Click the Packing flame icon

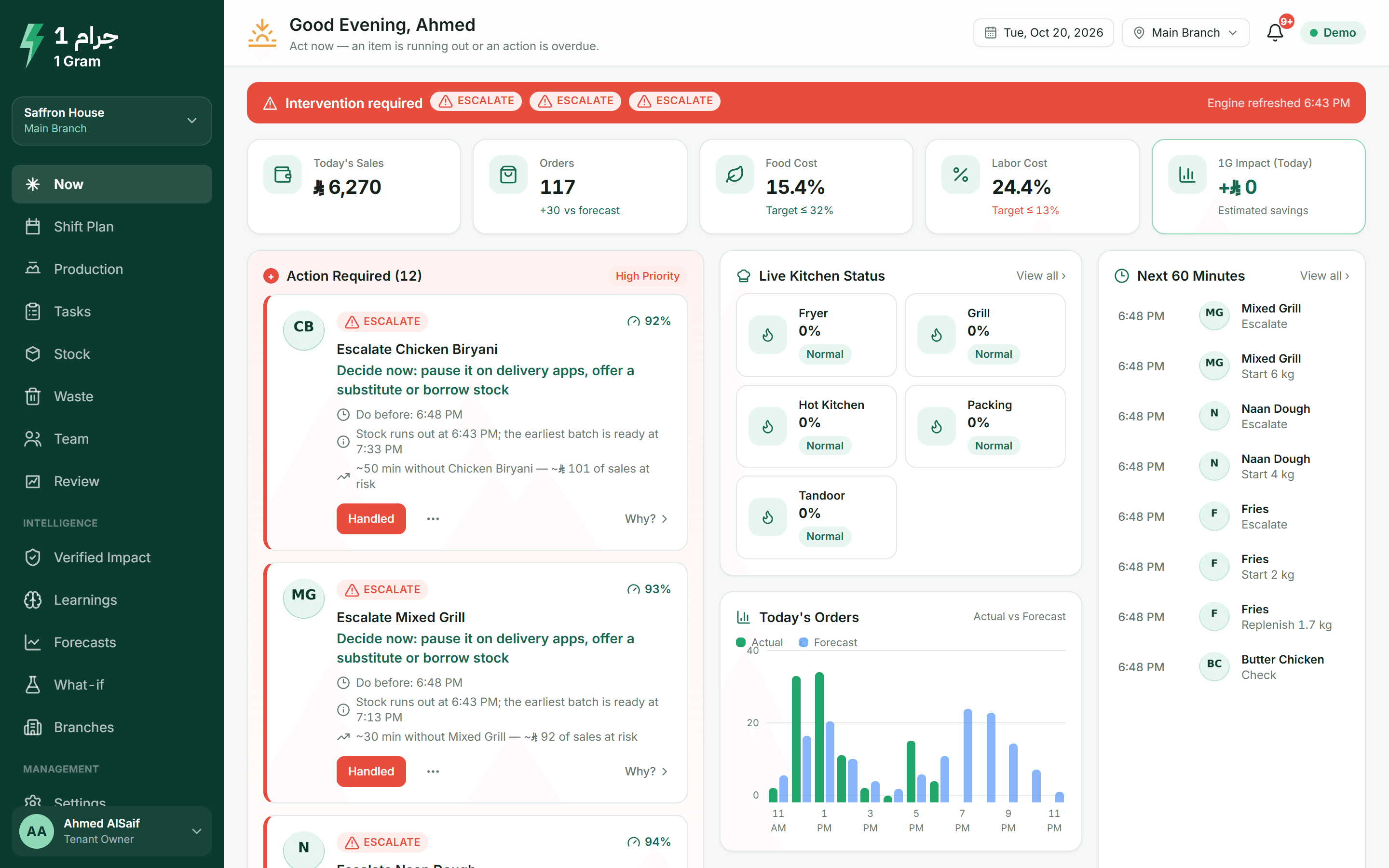click(x=936, y=427)
